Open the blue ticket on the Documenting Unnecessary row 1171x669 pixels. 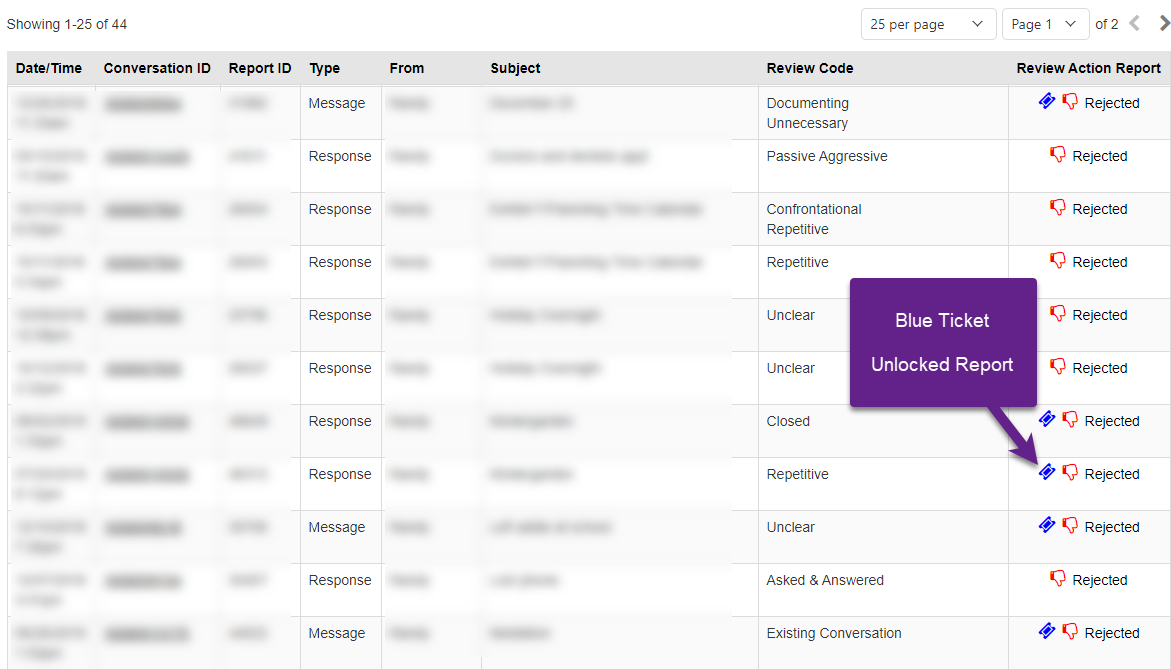coord(1047,102)
